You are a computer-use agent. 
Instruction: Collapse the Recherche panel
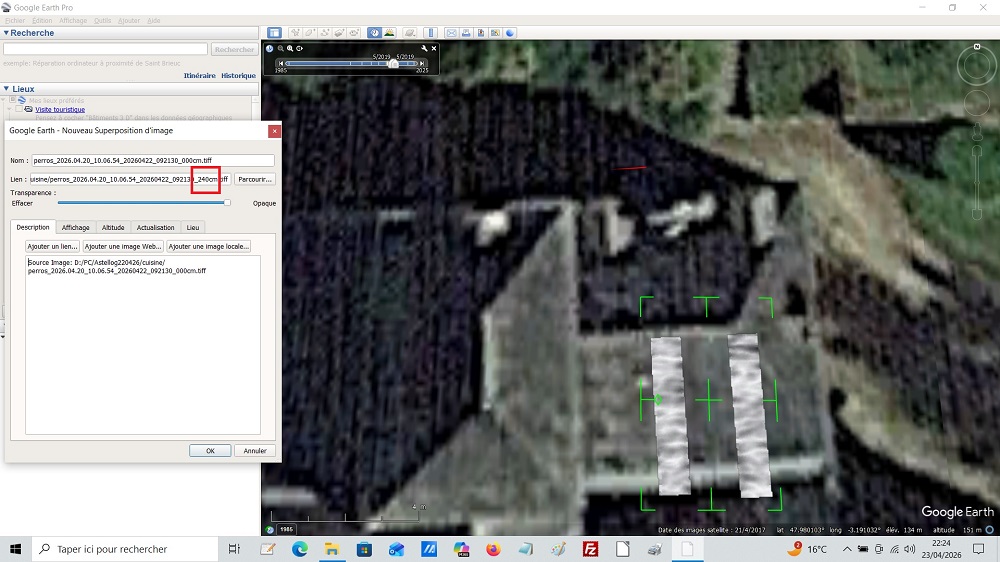(x=6, y=33)
